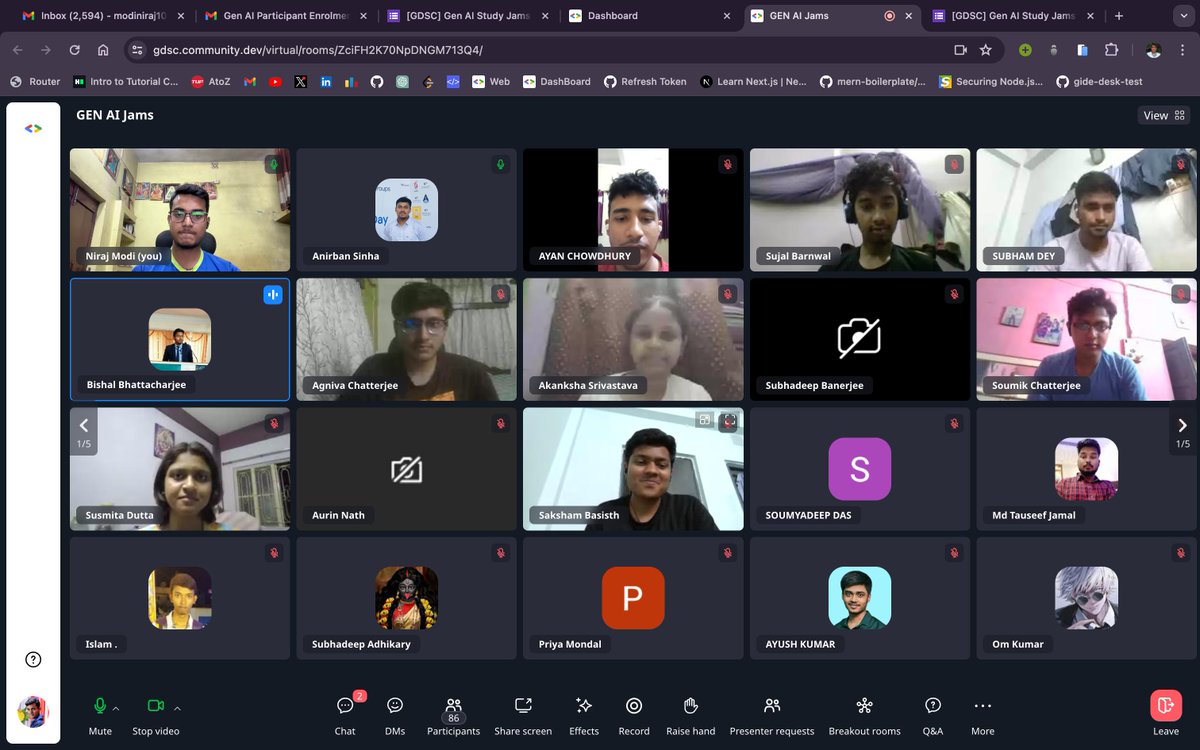Viewport: 1200px width, 750px height.
Task: Switch to the Dashboard browser tab
Action: pyautogui.click(x=650, y=16)
